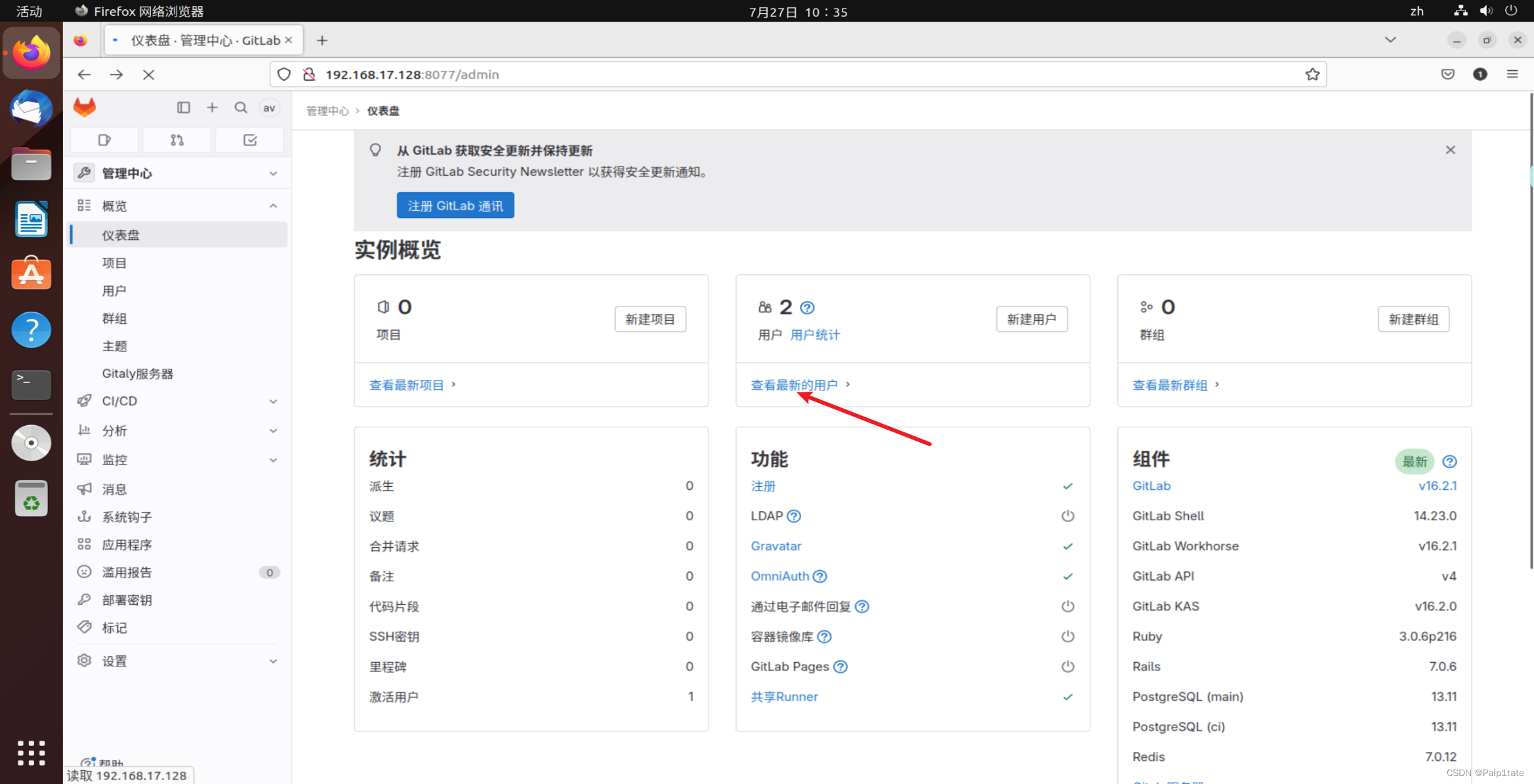Open the to-do list shortcut icon

250,140
